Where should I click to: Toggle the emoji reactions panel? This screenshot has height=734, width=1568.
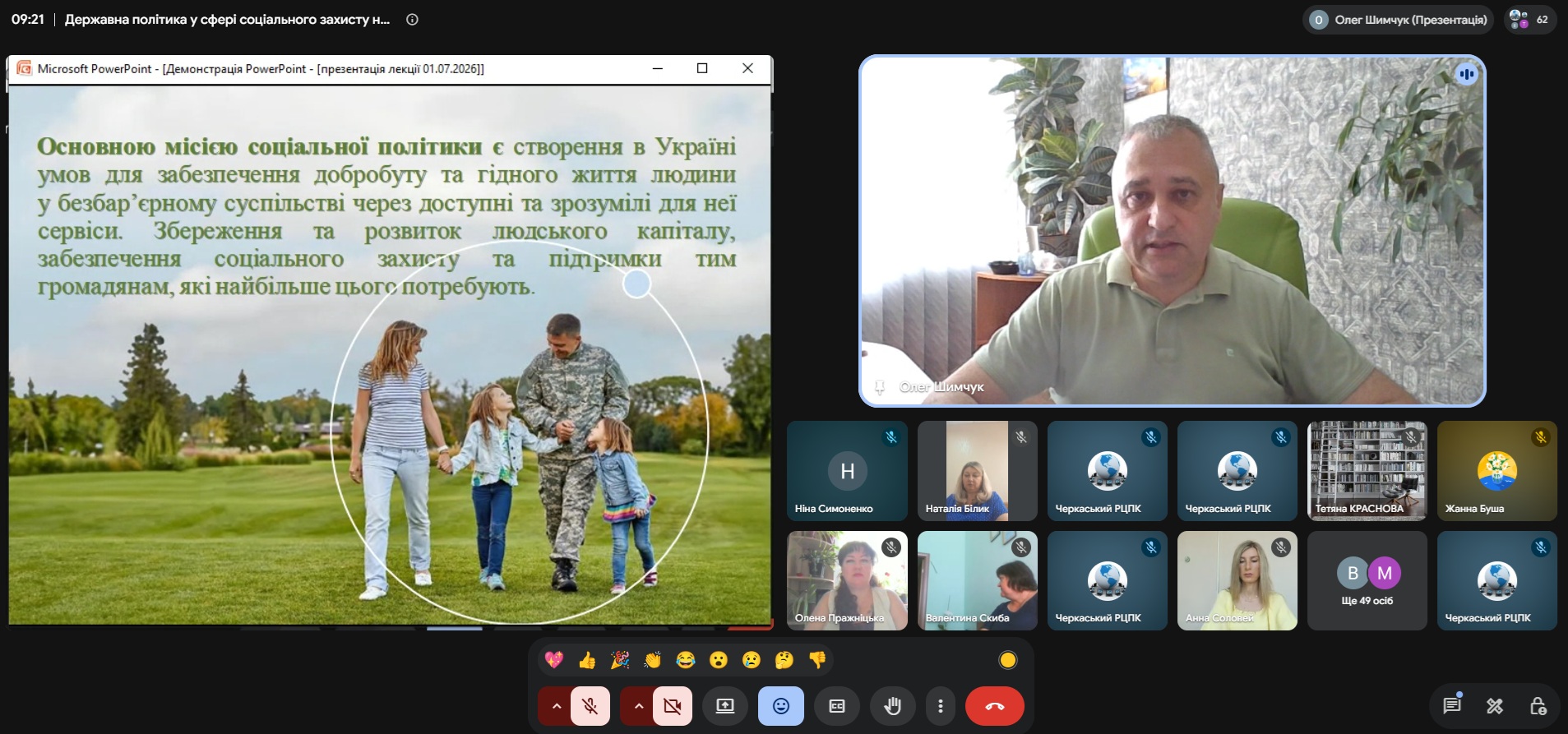tap(781, 706)
